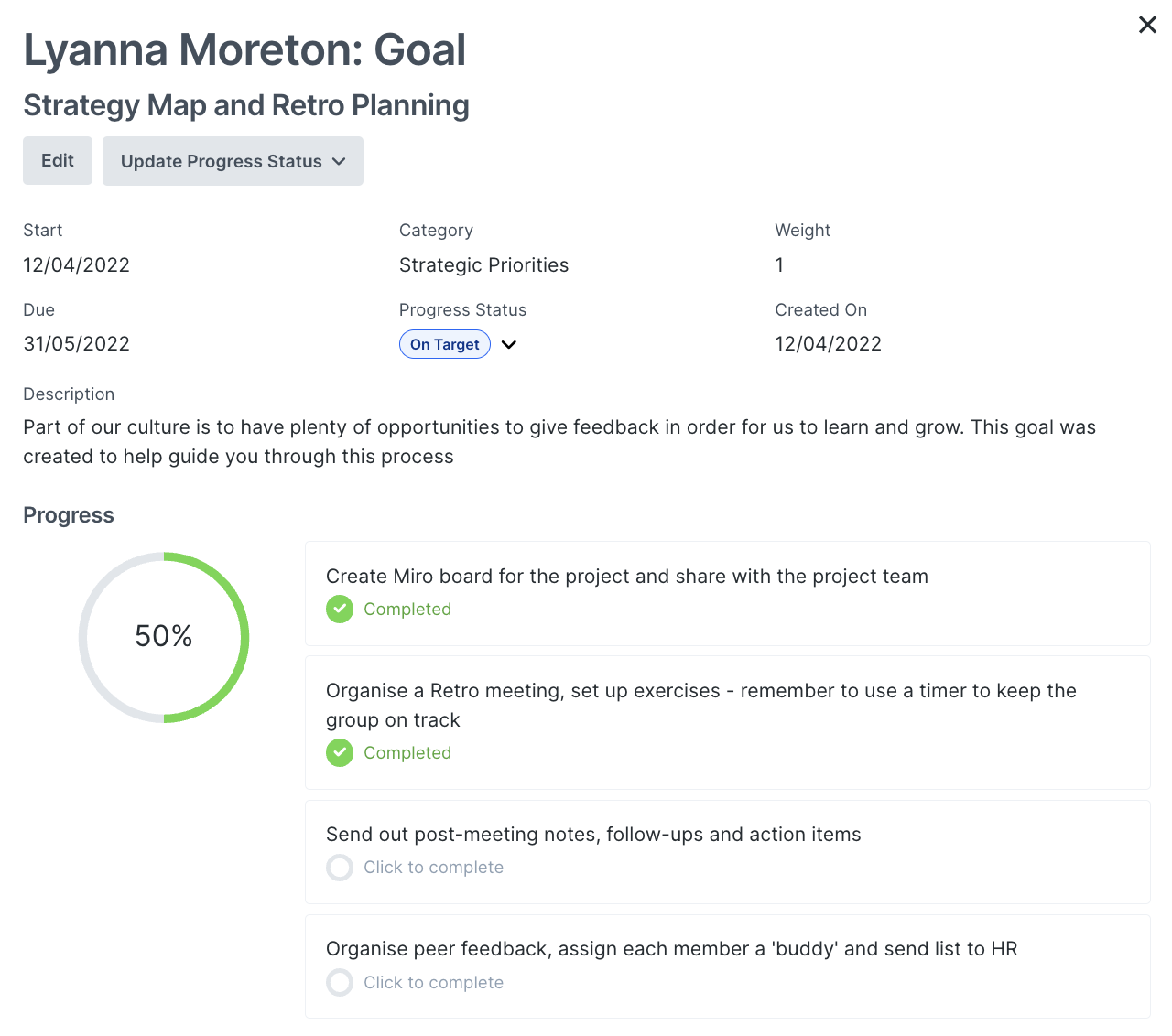Screen dimensions: 1172x1036
Task: Select the goal title 'Strategy Map and Retro Planning'
Action: point(245,104)
